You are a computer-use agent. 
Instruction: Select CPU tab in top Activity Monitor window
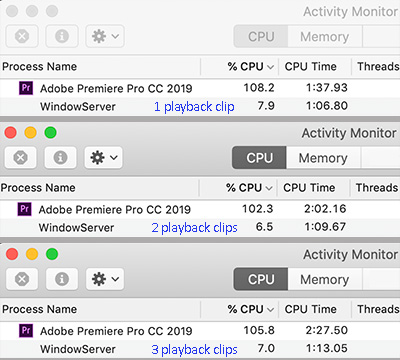pos(261,36)
